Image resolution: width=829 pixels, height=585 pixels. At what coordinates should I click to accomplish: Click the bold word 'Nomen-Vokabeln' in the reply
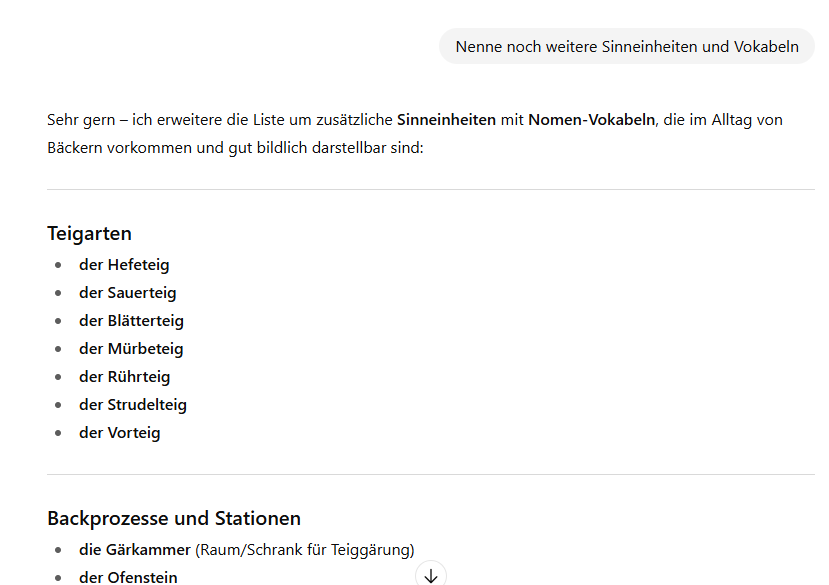[x=591, y=120]
